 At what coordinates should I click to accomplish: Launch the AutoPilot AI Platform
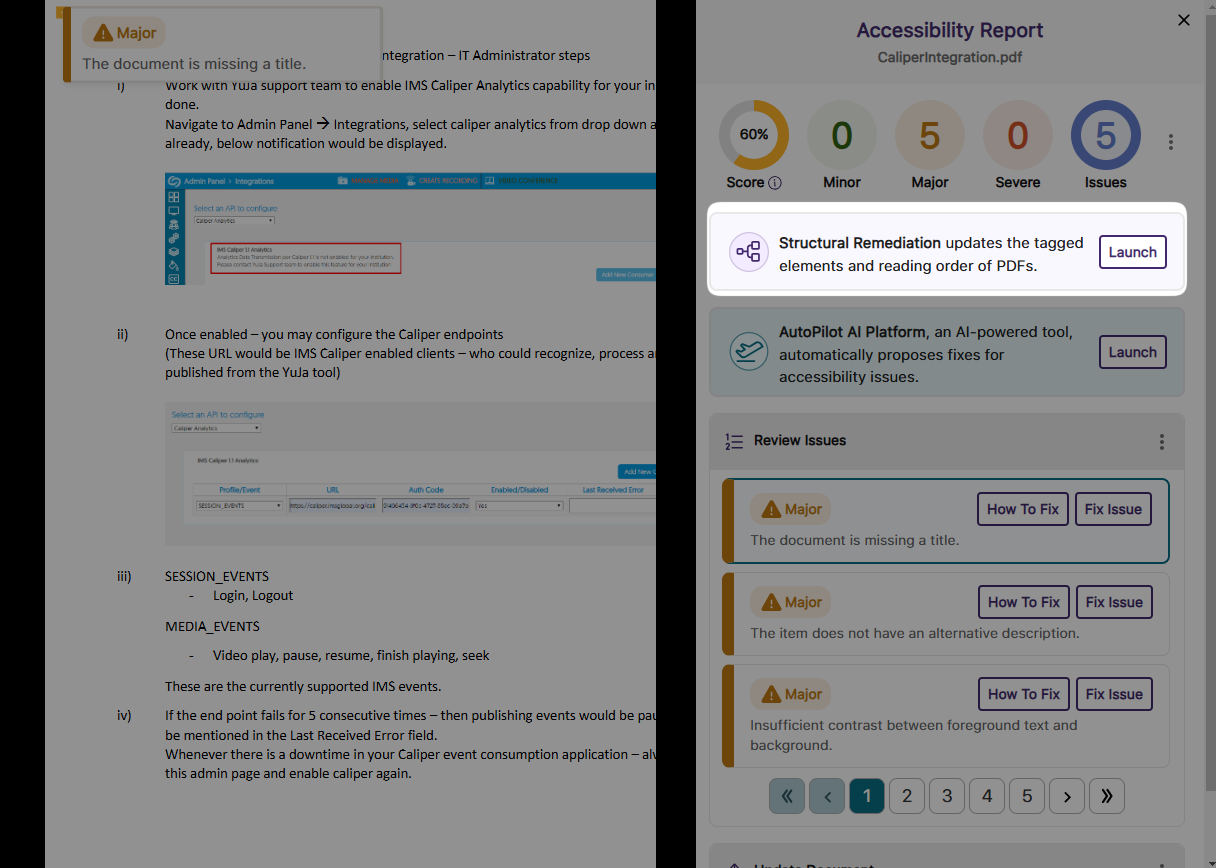(x=1132, y=352)
